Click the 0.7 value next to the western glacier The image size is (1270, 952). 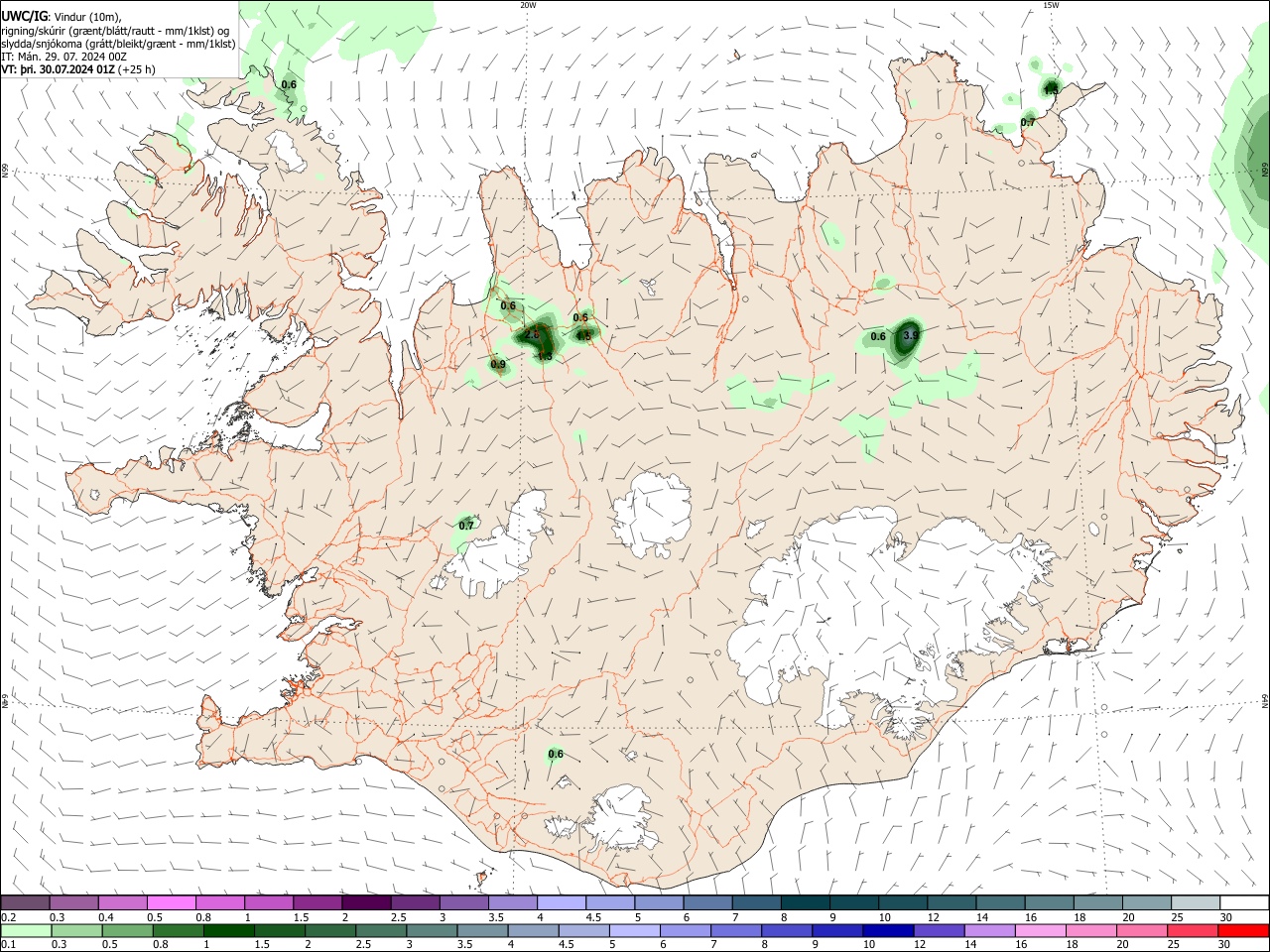[466, 526]
